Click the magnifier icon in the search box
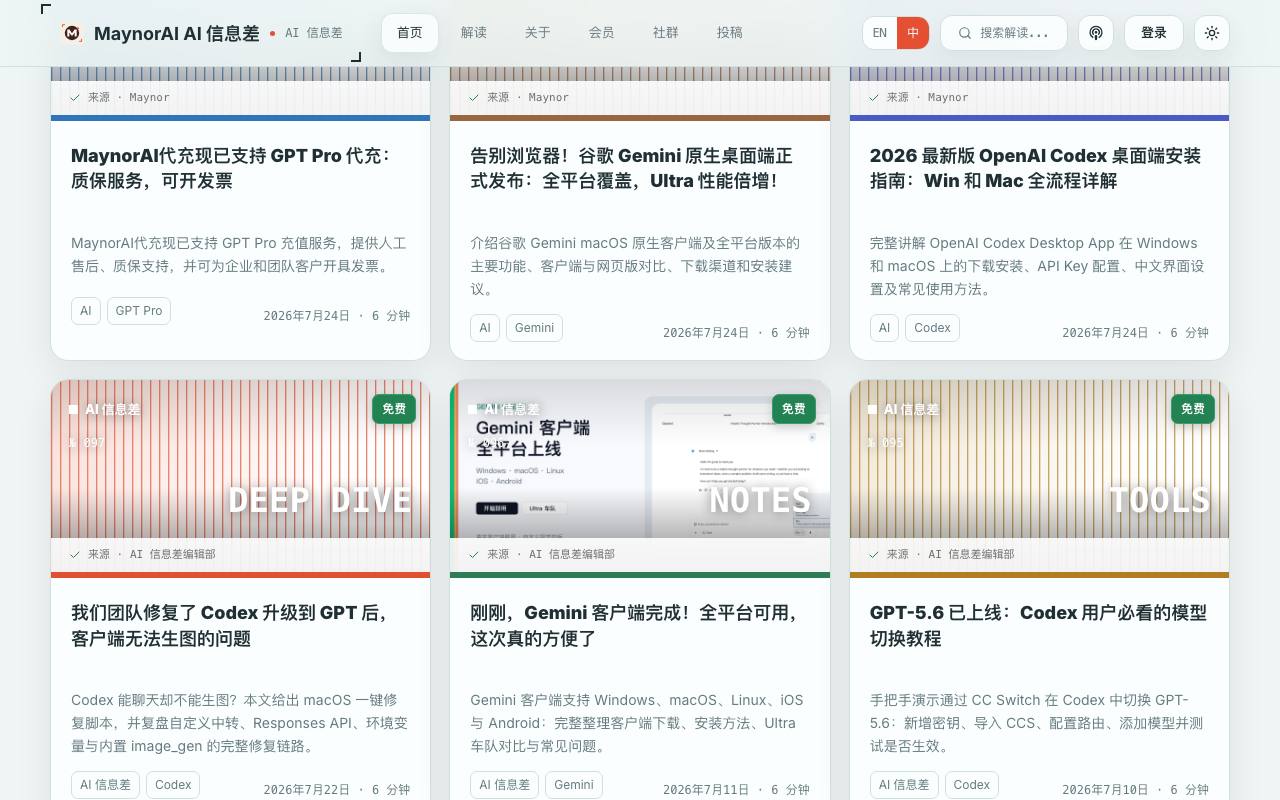1280x800 pixels. (x=965, y=33)
